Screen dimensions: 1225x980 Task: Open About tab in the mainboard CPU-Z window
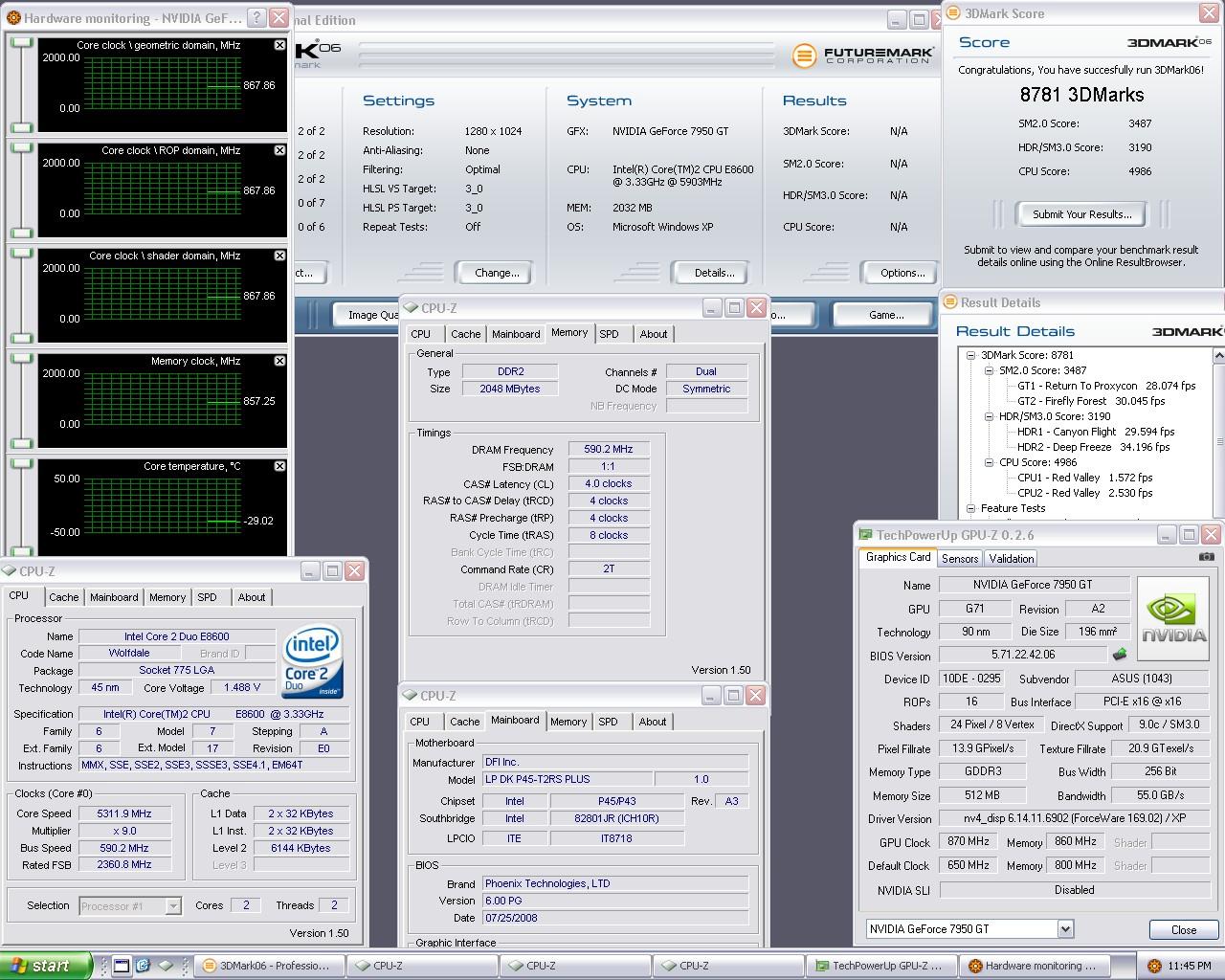click(x=653, y=722)
